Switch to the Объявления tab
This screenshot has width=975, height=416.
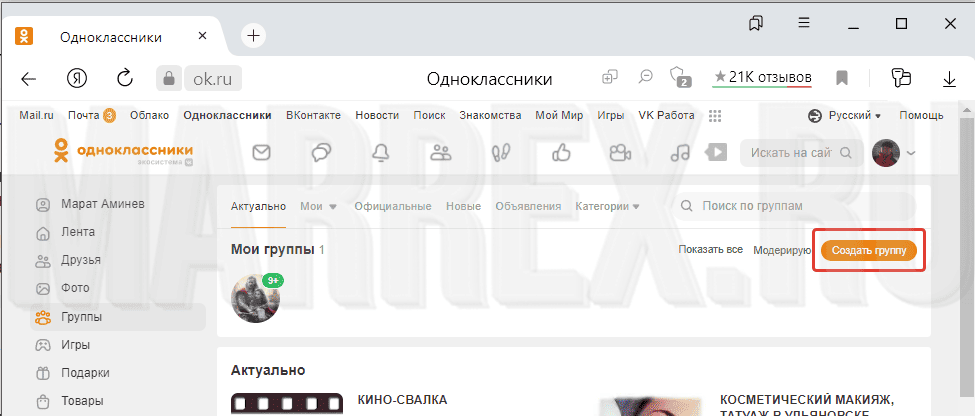point(528,206)
